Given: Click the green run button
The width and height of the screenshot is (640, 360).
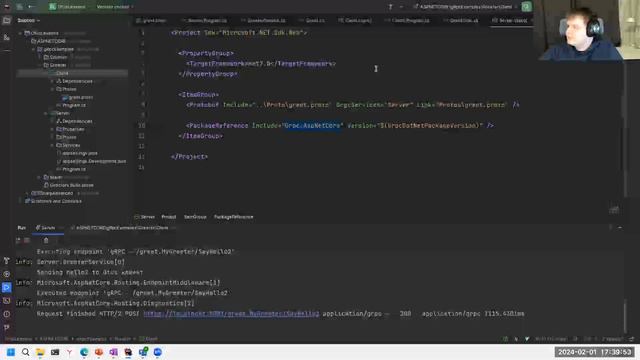Looking at the screenshot, I should [527, 7].
